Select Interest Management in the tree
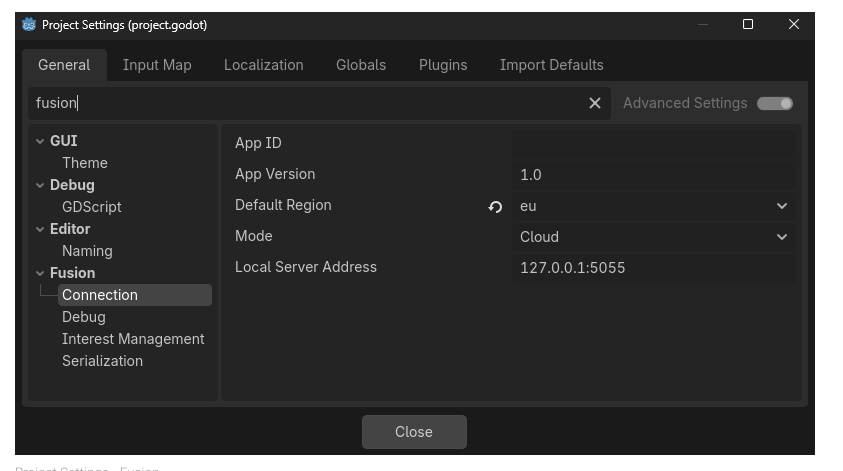Screen dimensions: 843x471 point(133,339)
